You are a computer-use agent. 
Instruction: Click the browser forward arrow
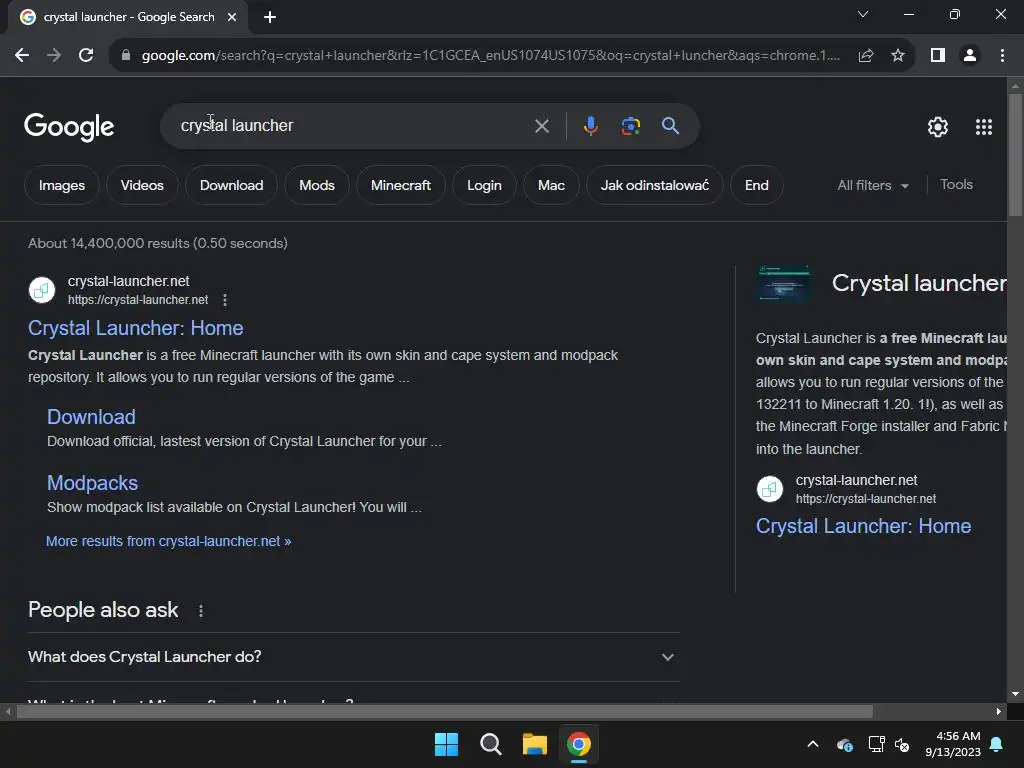coord(54,56)
